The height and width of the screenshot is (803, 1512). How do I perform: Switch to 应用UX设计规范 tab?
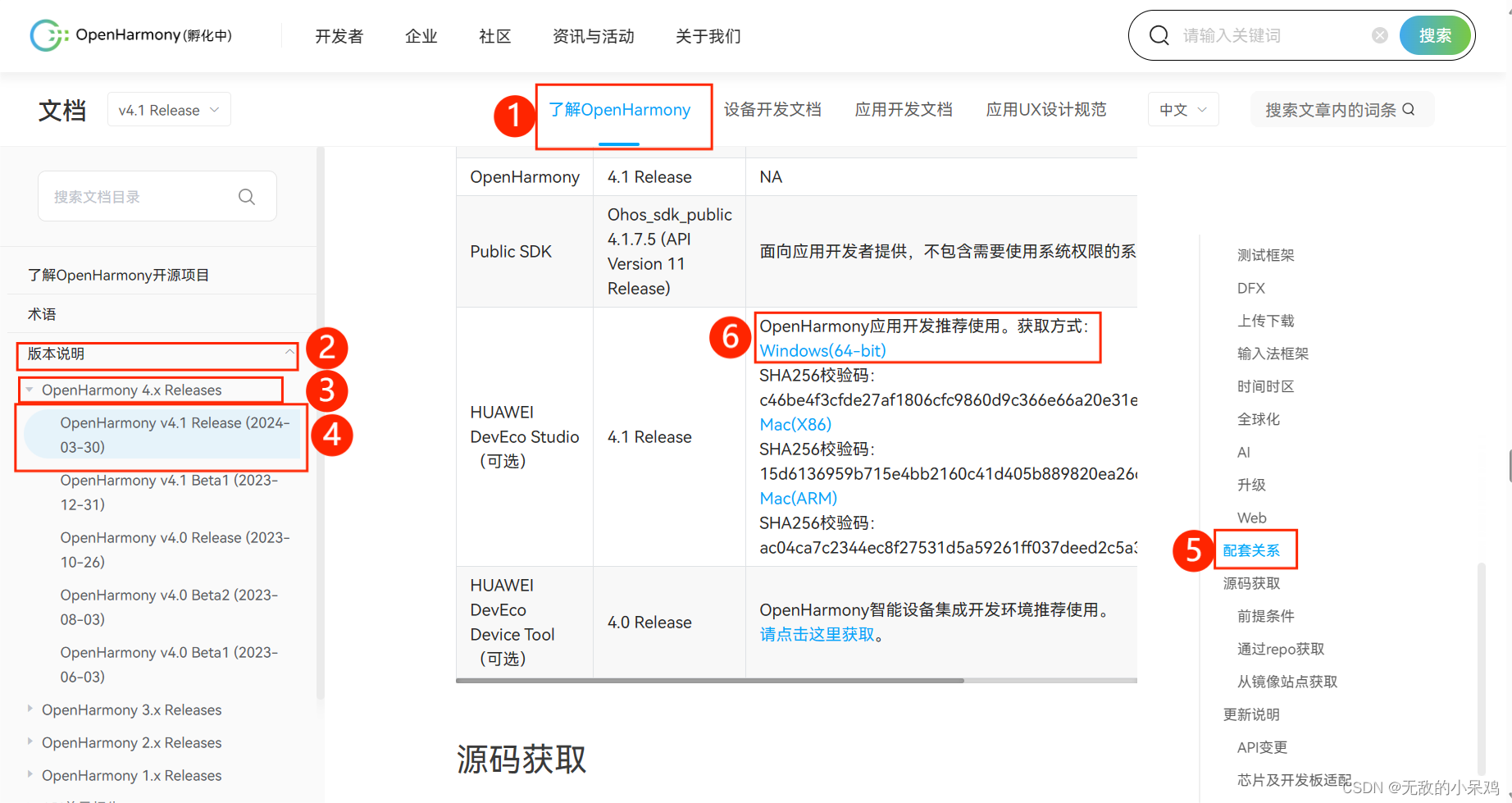[1046, 110]
